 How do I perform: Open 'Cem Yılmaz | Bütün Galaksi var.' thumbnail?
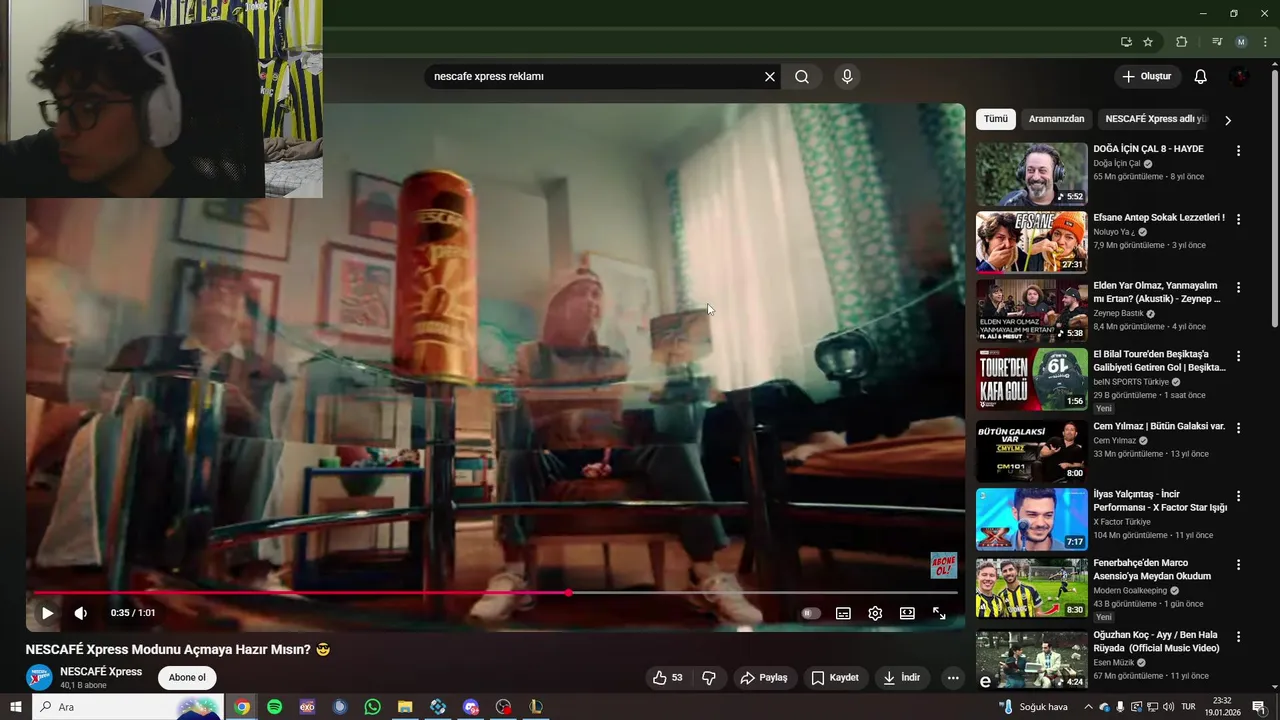click(x=1031, y=451)
